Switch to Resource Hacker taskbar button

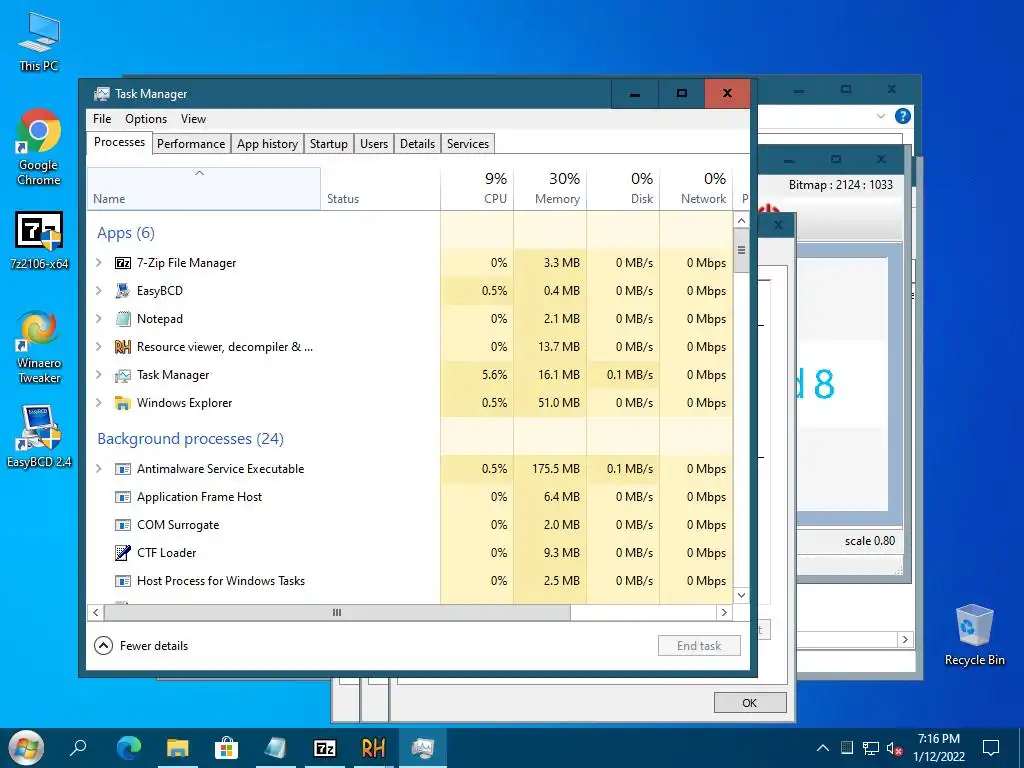click(374, 748)
